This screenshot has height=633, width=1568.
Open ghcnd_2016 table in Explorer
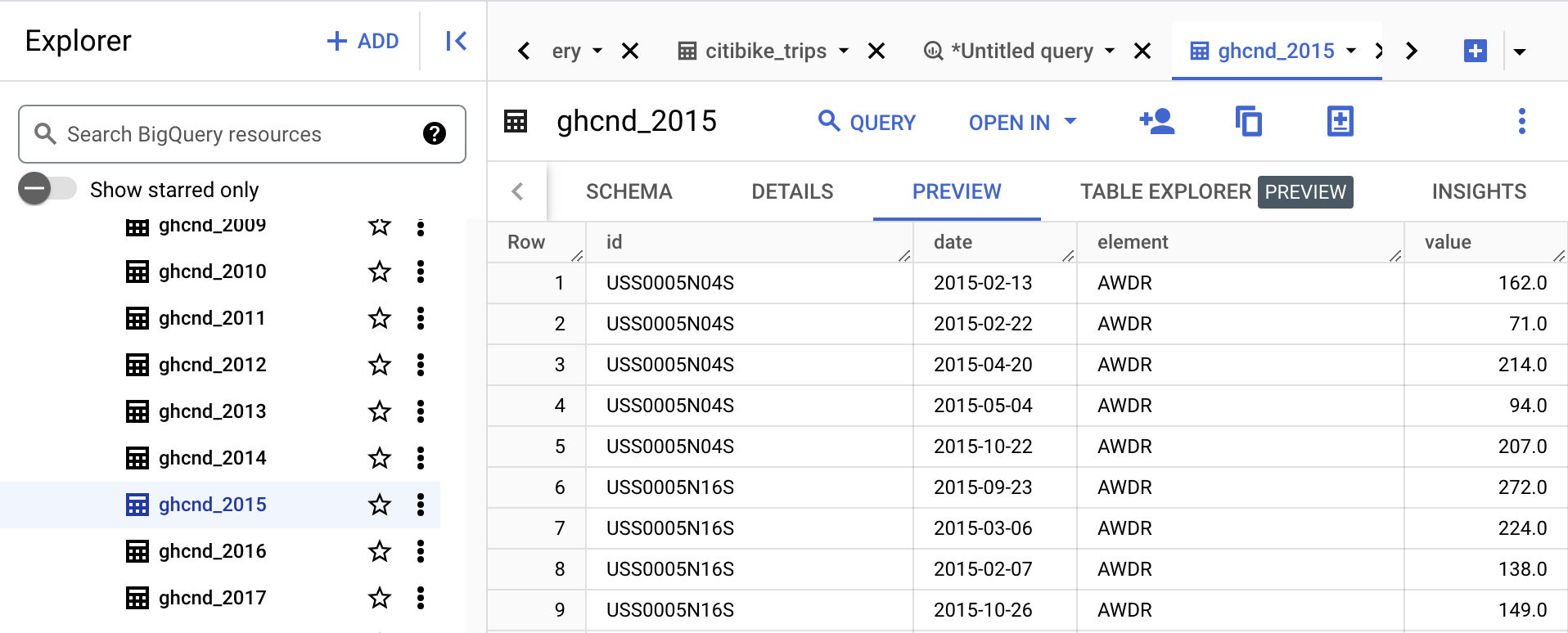click(213, 551)
